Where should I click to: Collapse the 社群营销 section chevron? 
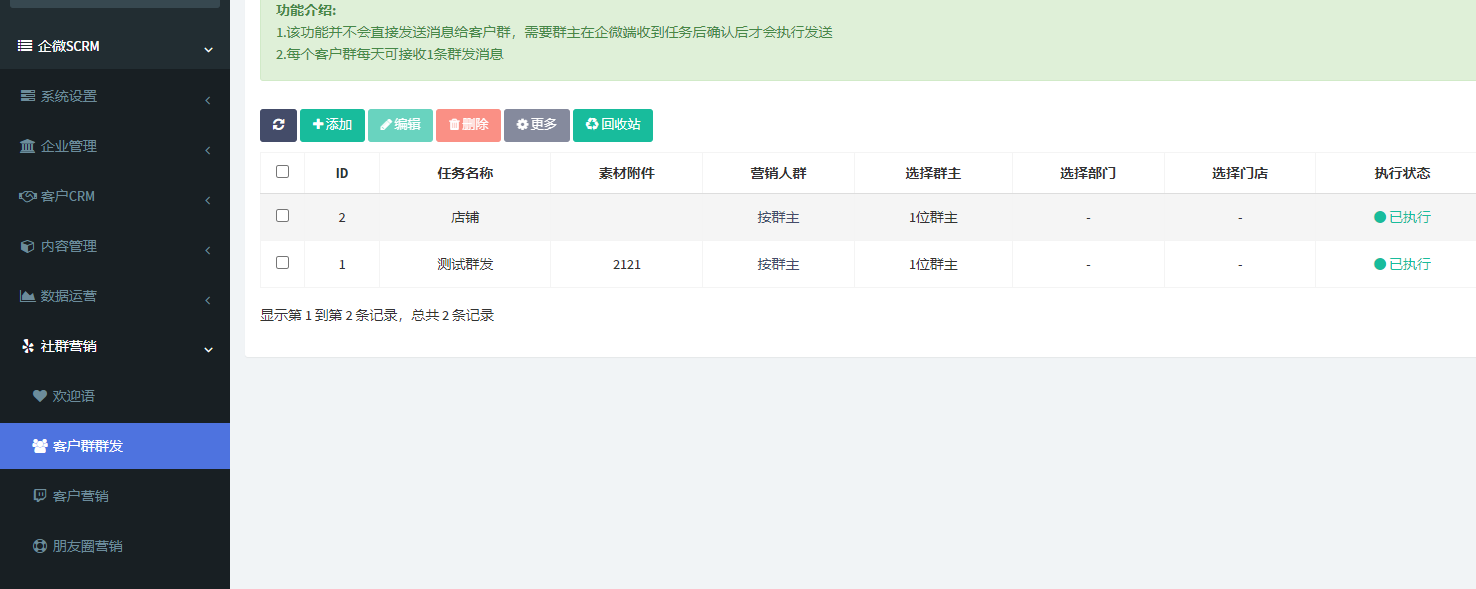[x=208, y=349]
